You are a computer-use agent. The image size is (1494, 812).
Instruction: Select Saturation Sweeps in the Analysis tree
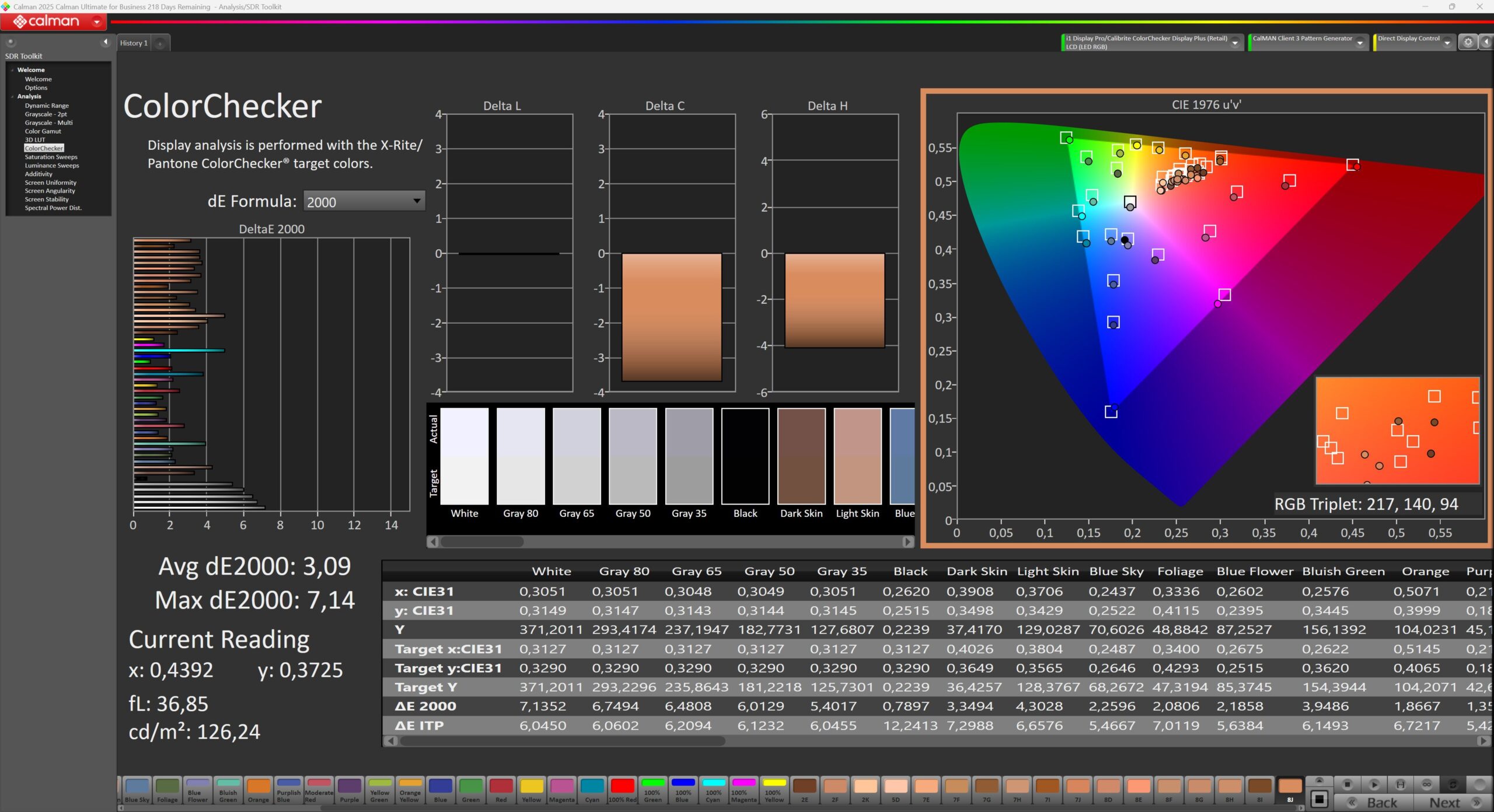pos(51,157)
